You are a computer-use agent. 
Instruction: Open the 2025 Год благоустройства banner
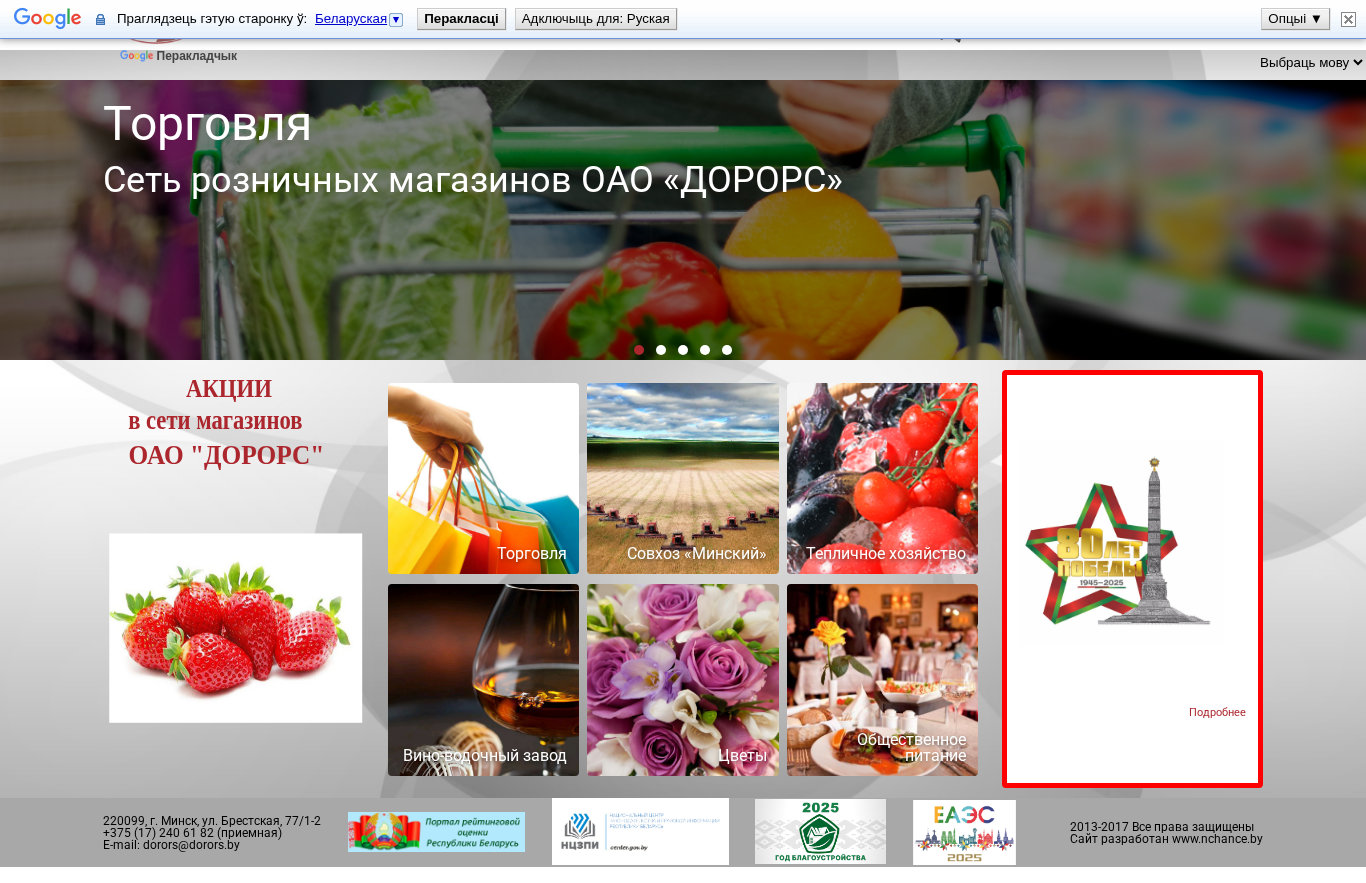pyautogui.click(x=820, y=832)
